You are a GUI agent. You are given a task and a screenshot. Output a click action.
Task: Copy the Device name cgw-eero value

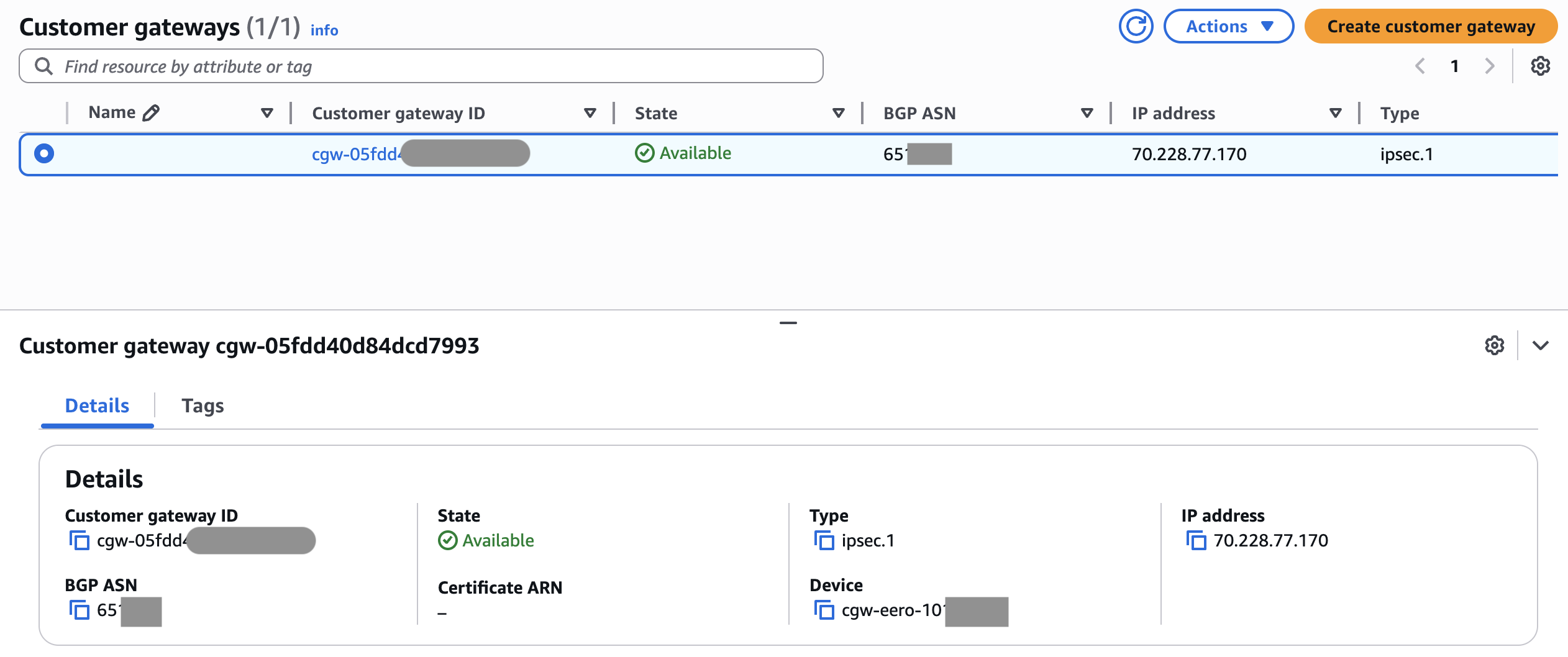(824, 610)
